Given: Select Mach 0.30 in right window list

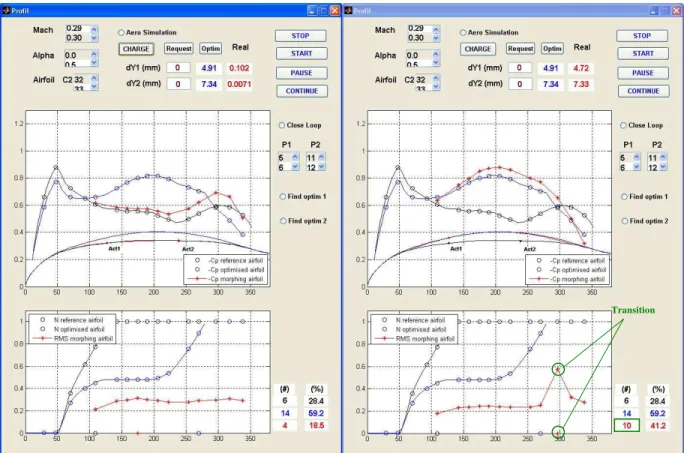Looking at the screenshot, I should tap(416, 38).
